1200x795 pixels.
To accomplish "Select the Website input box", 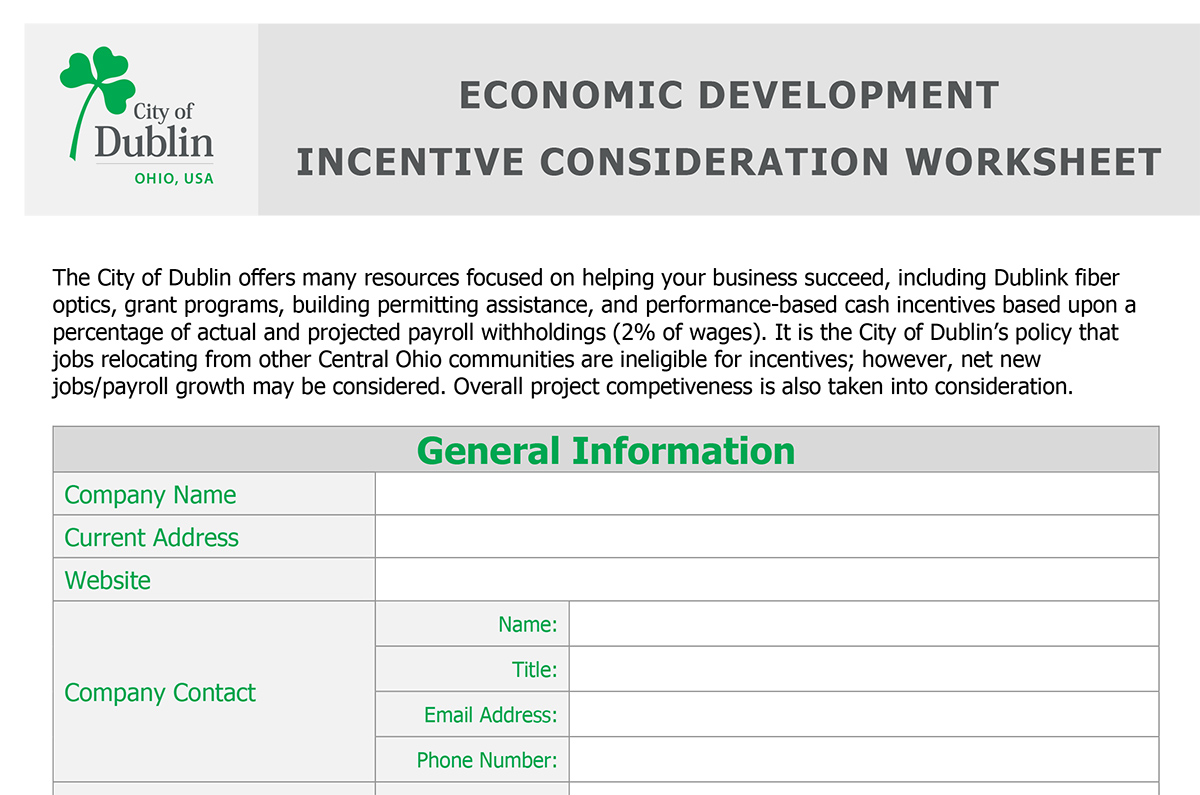I will [767, 580].
